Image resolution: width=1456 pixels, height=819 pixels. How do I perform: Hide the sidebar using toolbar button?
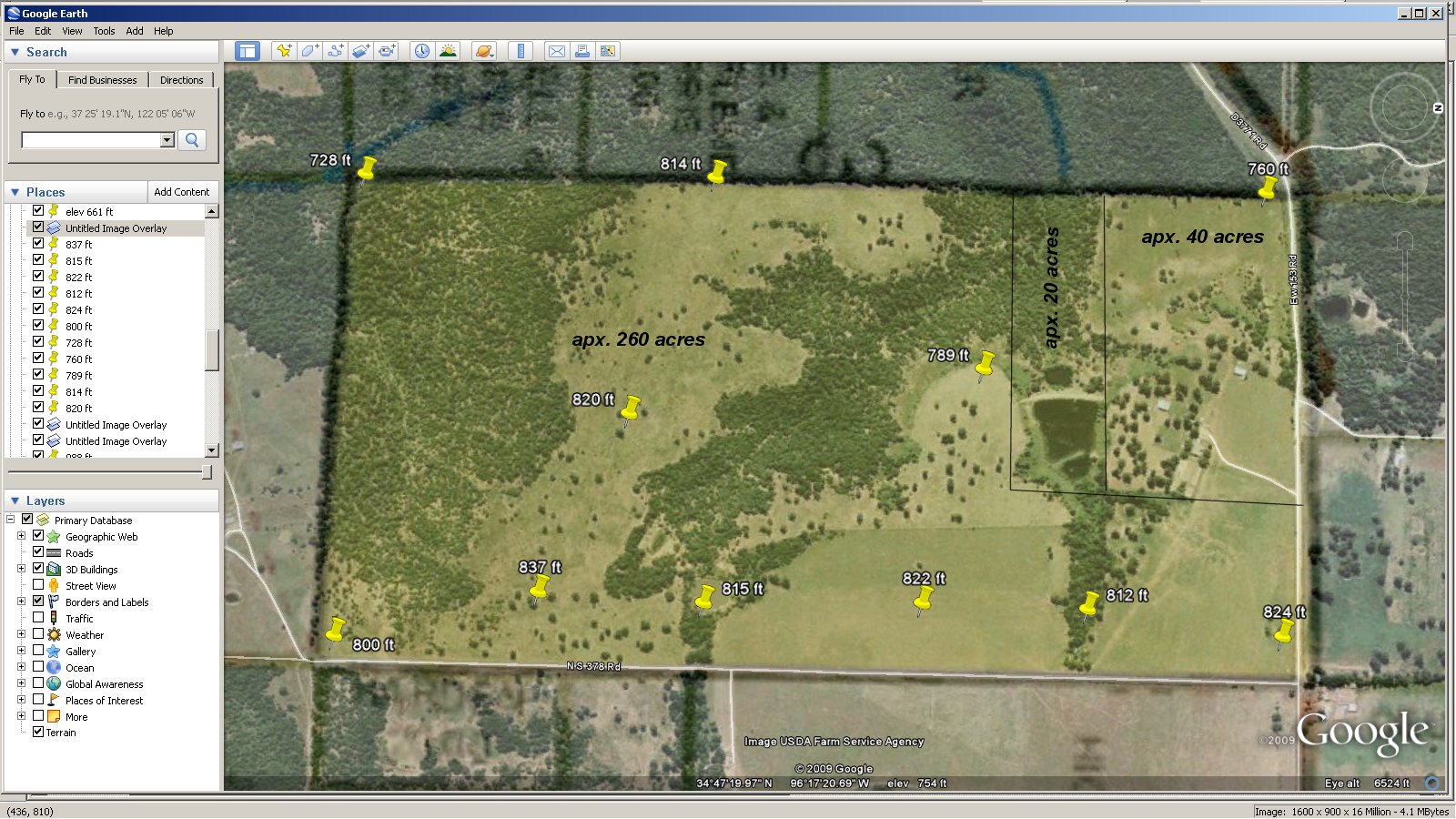pos(248,51)
